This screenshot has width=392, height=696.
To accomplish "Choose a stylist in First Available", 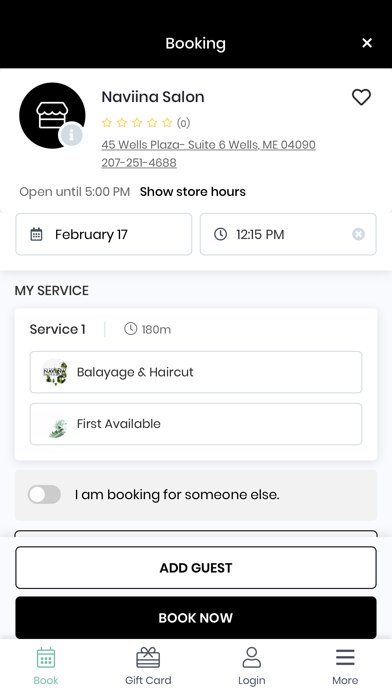I will tap(196, 424).
